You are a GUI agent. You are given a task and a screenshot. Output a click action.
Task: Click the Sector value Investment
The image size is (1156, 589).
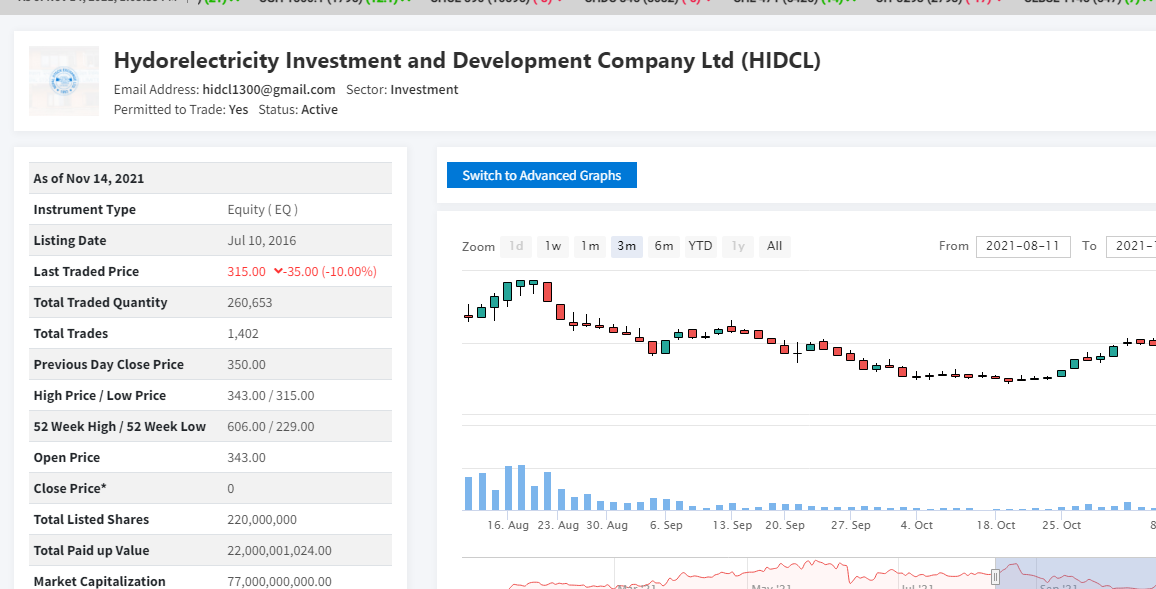click(425, 90)
